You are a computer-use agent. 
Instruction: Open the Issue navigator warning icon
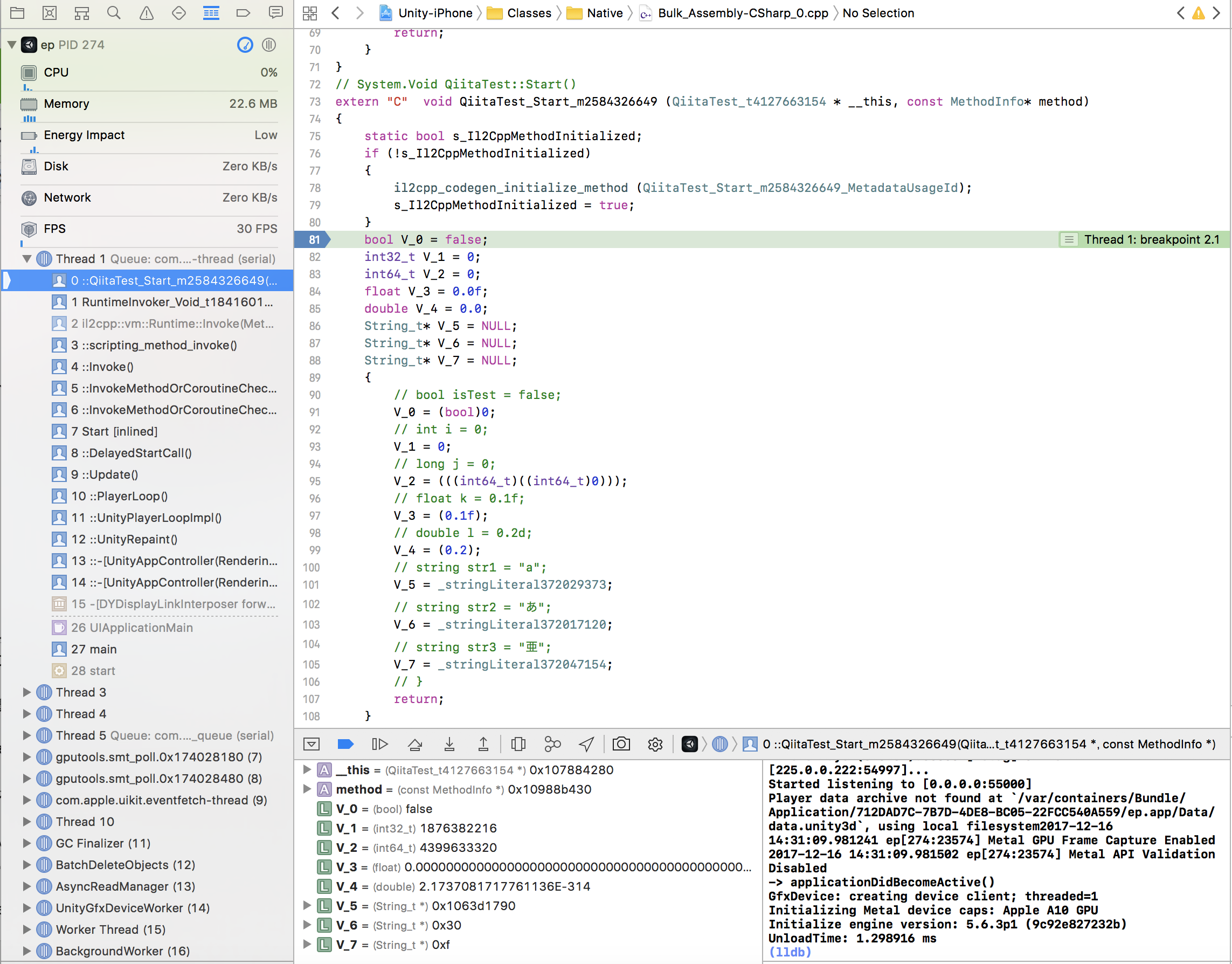point(147,13)
